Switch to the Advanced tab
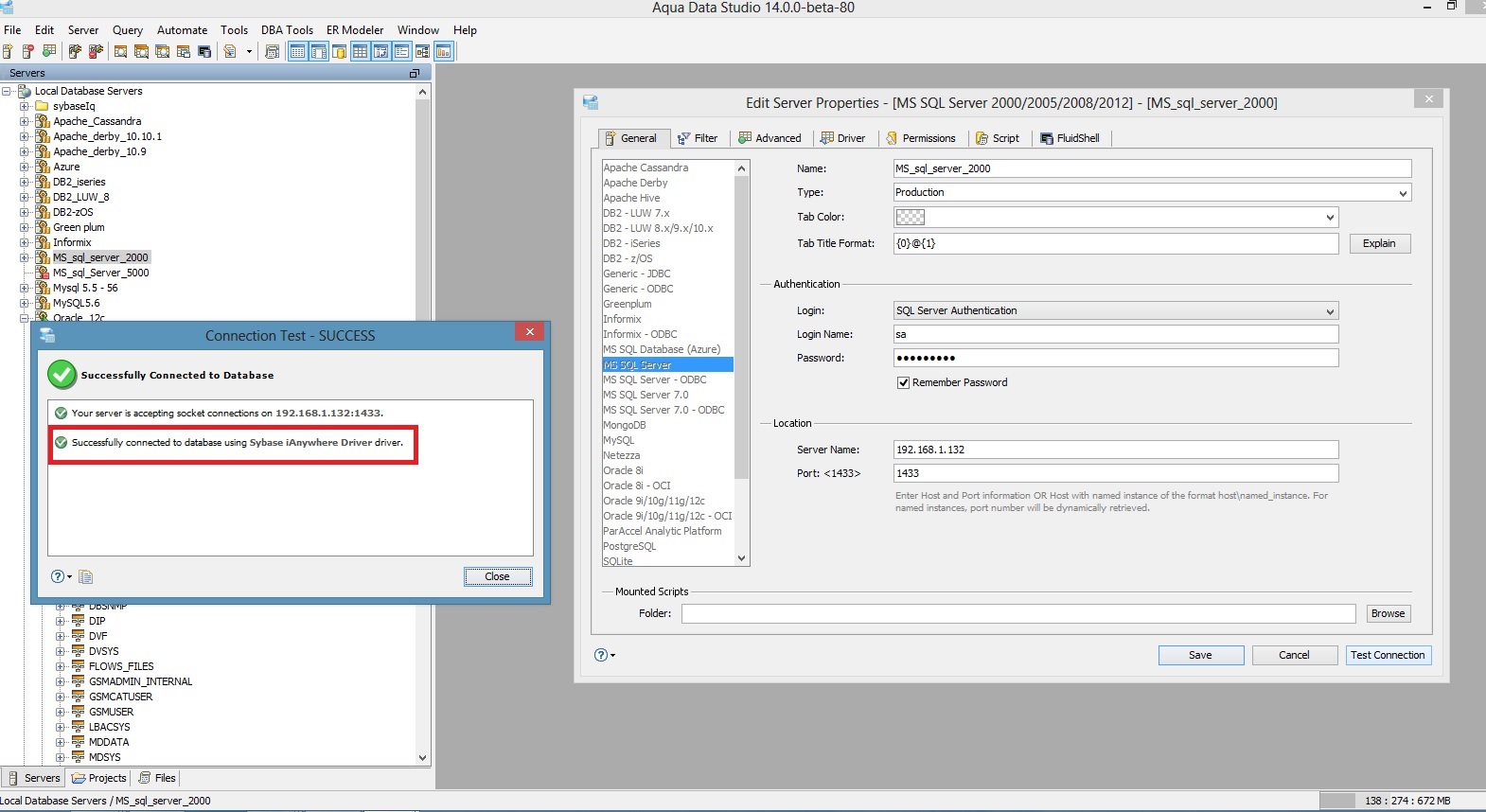 (x=770, y=138)
